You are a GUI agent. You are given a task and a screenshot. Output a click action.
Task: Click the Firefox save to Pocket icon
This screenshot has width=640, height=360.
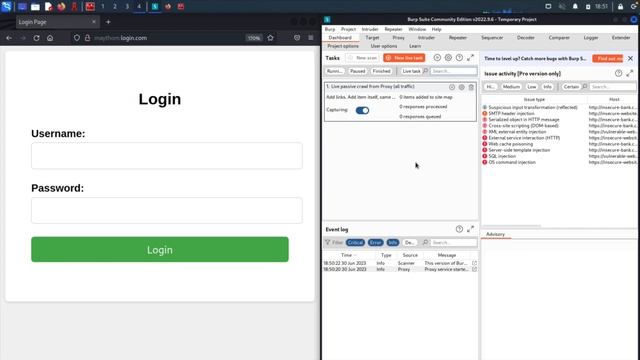point(297,38)
